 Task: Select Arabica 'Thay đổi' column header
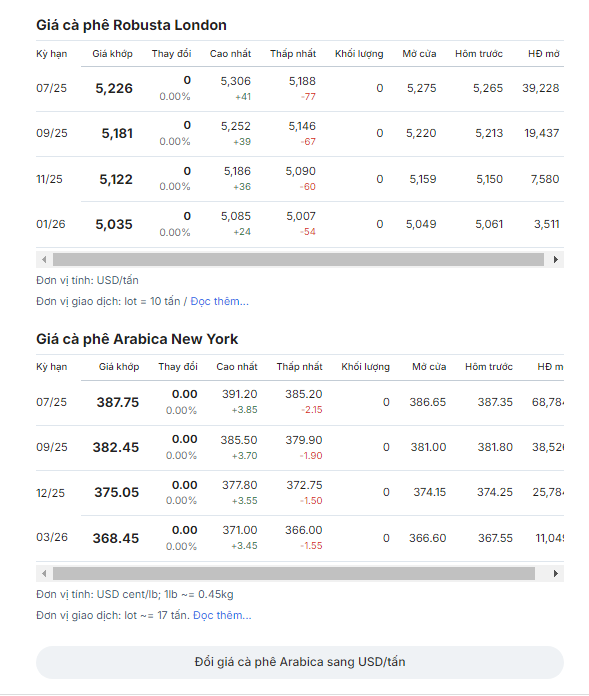pyautogui.click(x=178, y=367)
